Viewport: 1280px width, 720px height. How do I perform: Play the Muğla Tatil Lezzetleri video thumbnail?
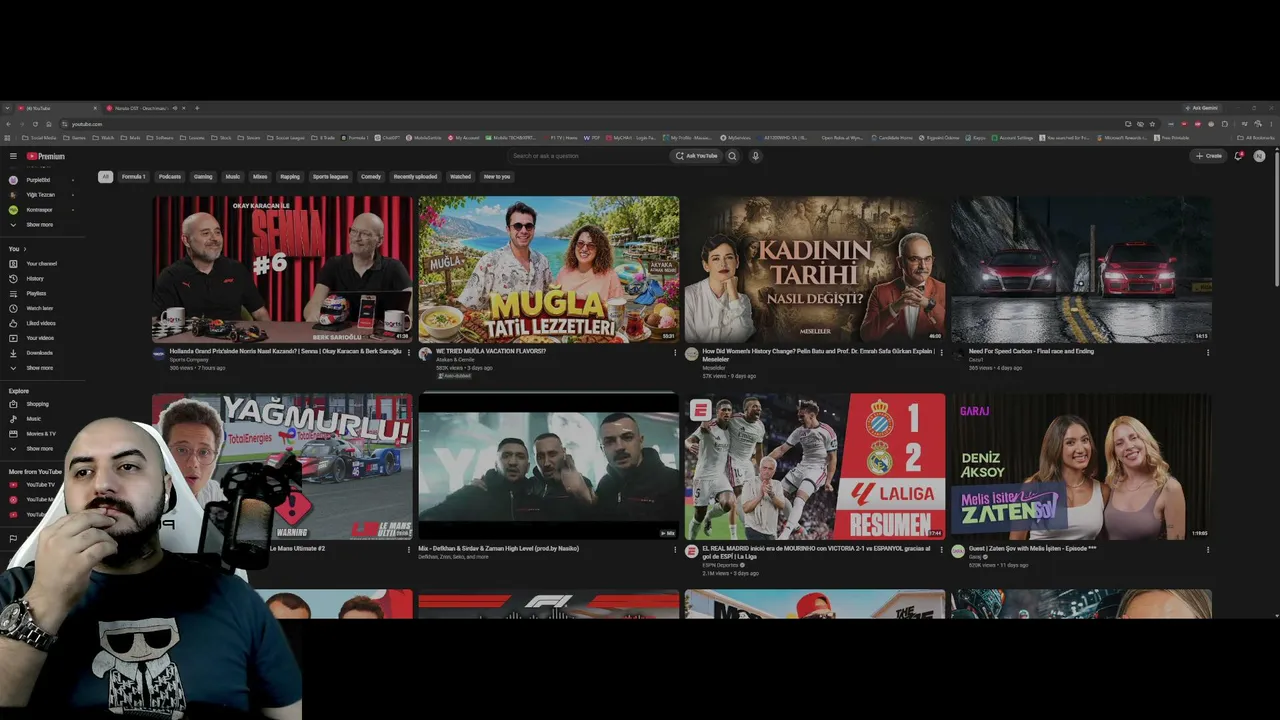coord(549,269)
